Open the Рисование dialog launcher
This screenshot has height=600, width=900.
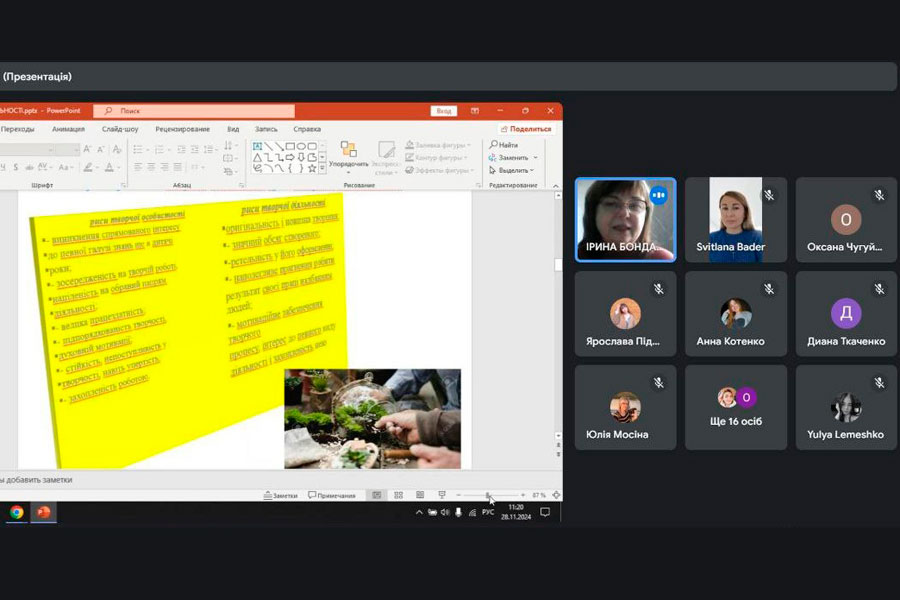point(479,185)
